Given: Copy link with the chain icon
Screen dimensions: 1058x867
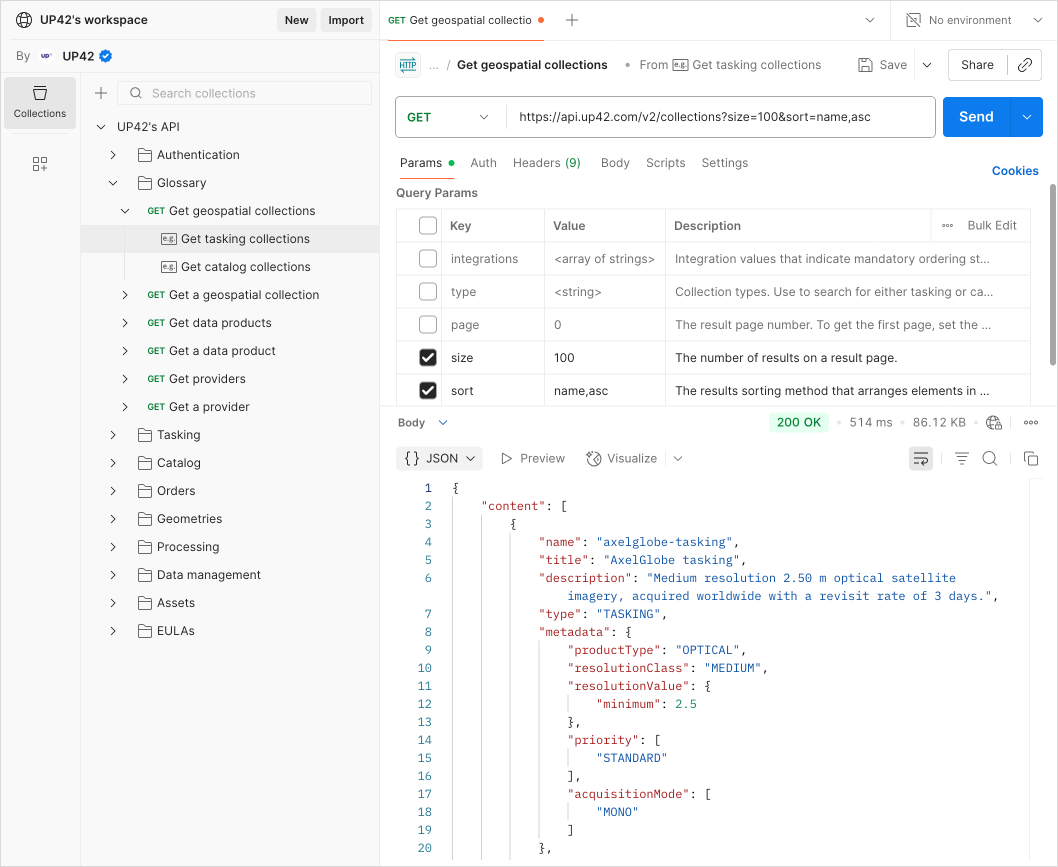Looking at the screenshot, I should (1025, 65).
